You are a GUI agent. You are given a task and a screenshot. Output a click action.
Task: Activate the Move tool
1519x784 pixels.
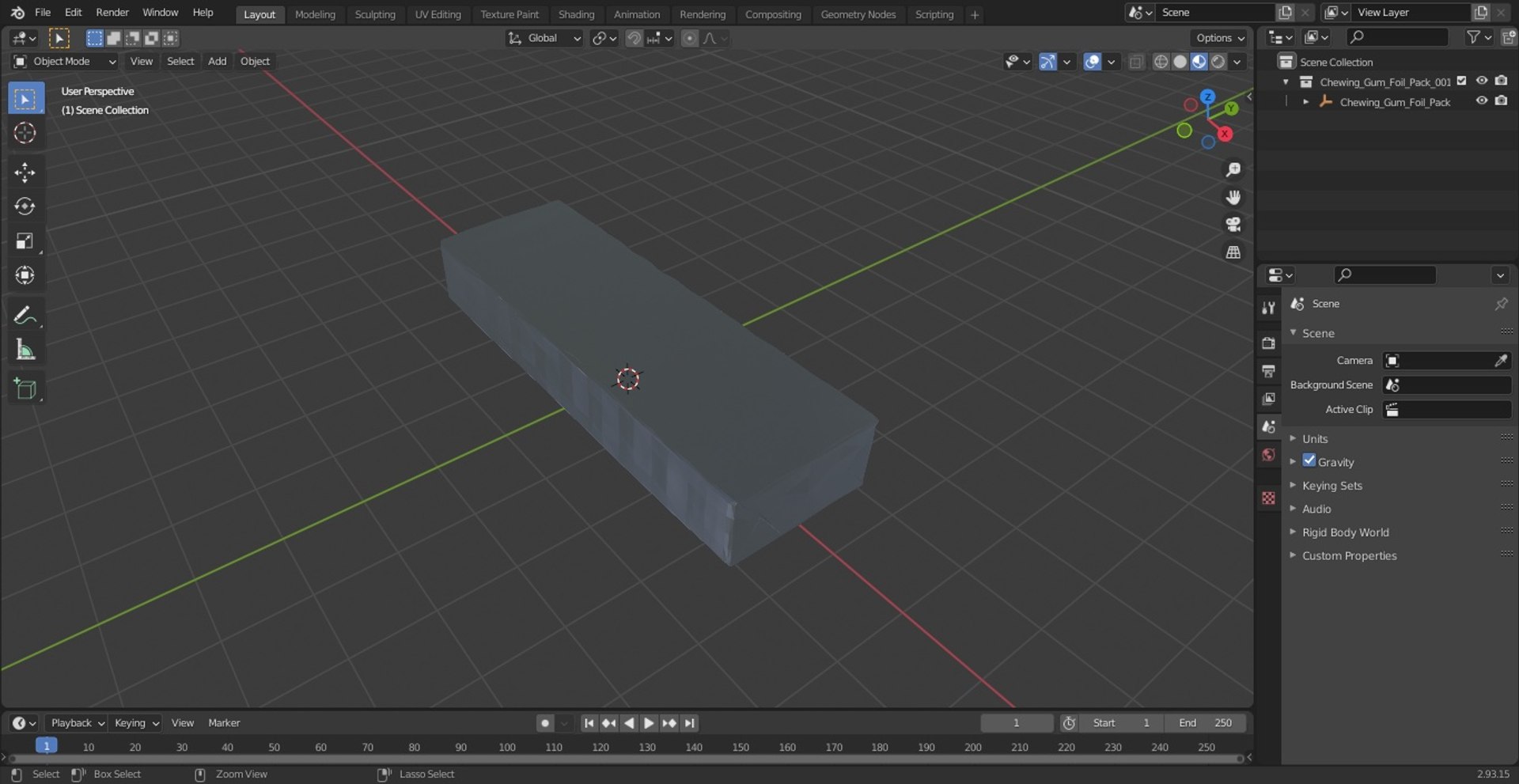[x=25, y=172]
